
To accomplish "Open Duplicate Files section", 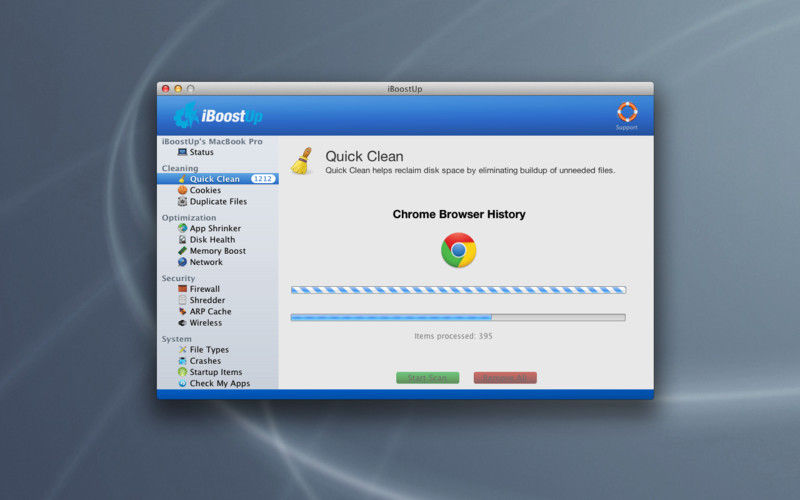I will (x=218, y=202).
